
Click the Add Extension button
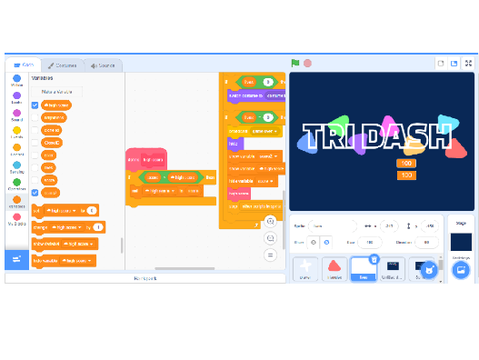17,259
